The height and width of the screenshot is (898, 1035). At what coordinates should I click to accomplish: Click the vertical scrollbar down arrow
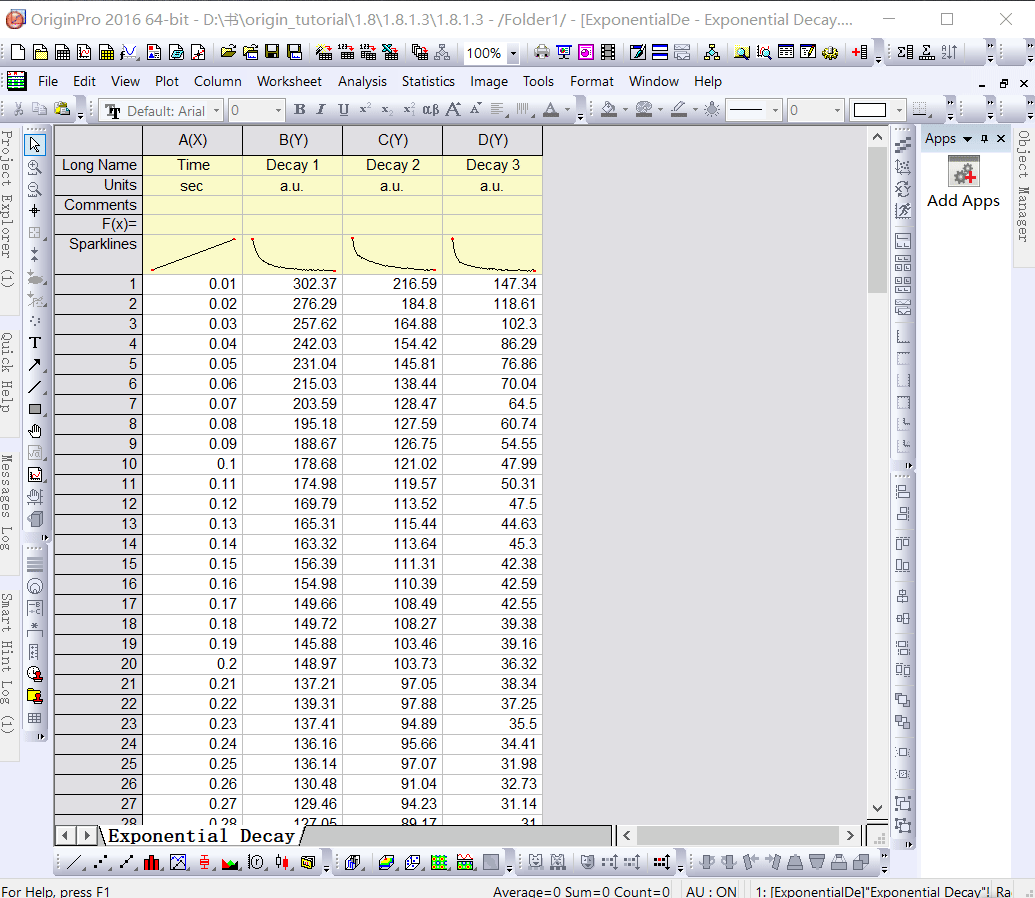(877, 808)
